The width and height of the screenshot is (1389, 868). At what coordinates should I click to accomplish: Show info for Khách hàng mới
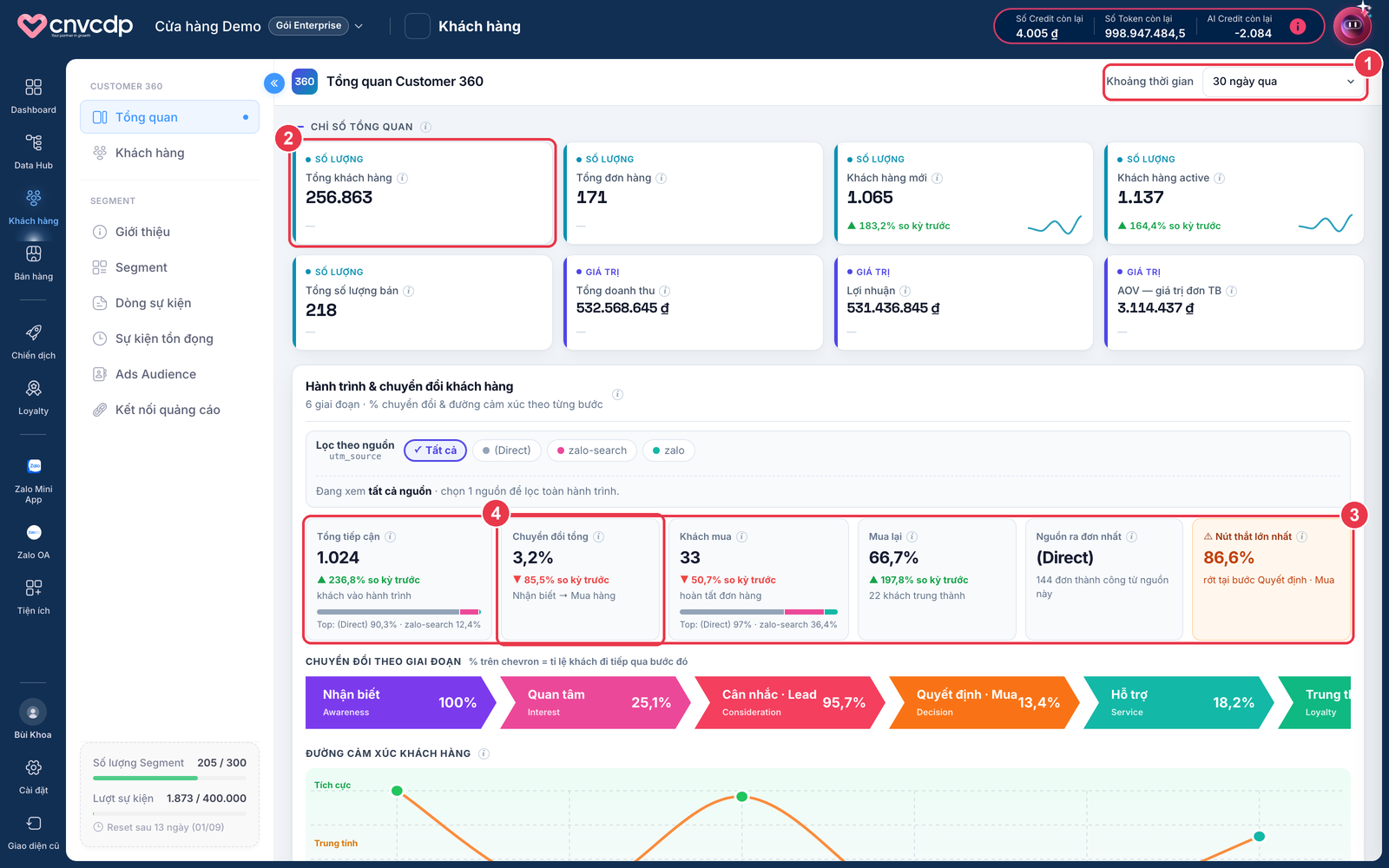pos(938,178)
